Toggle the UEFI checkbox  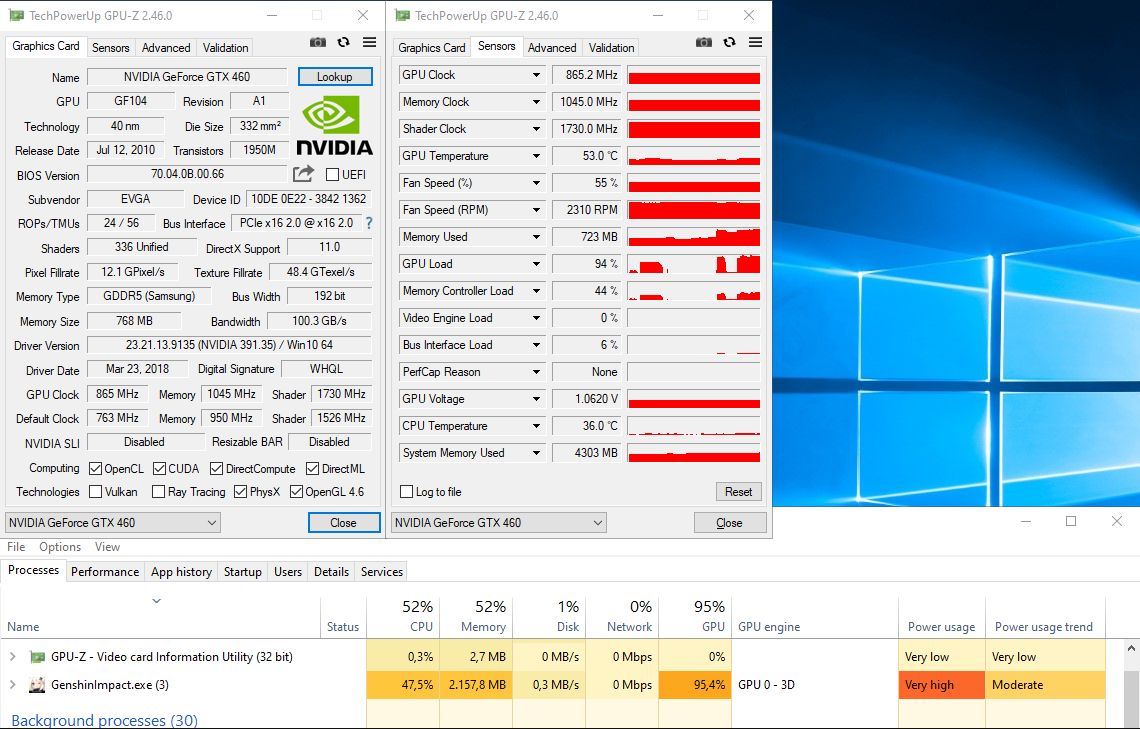(332, 174)
